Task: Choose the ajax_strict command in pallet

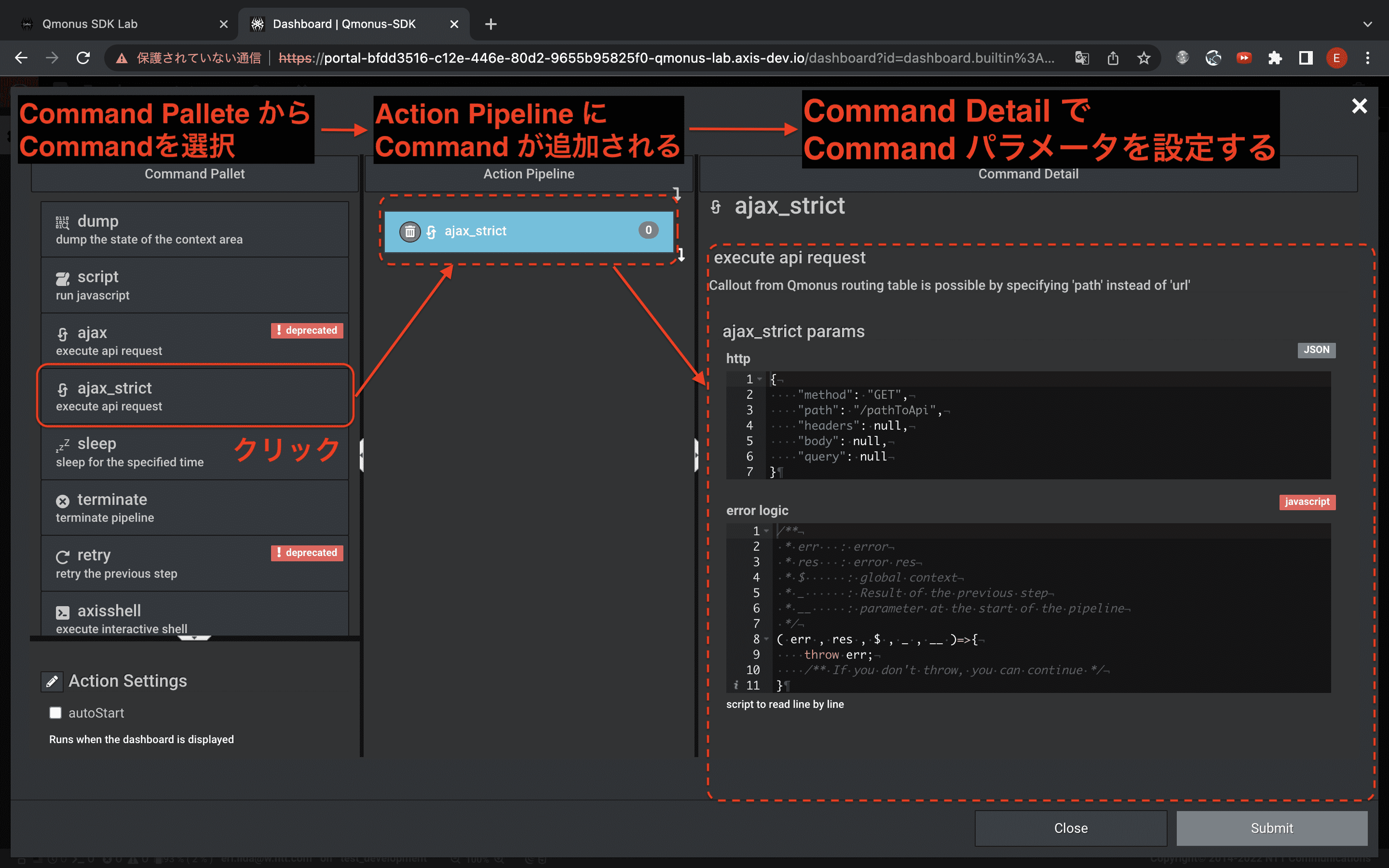Action: point(194,396)
